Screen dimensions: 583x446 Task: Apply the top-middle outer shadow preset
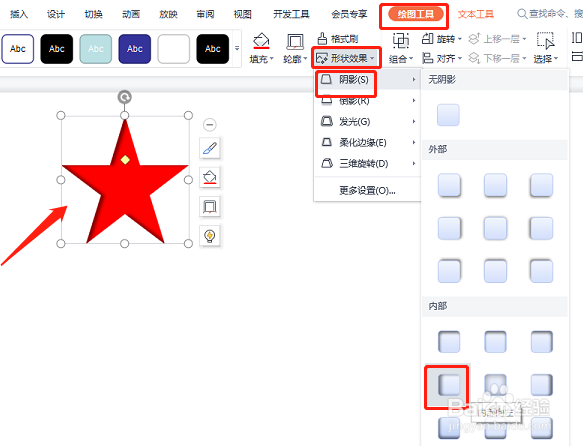click(x=495, y=185)
